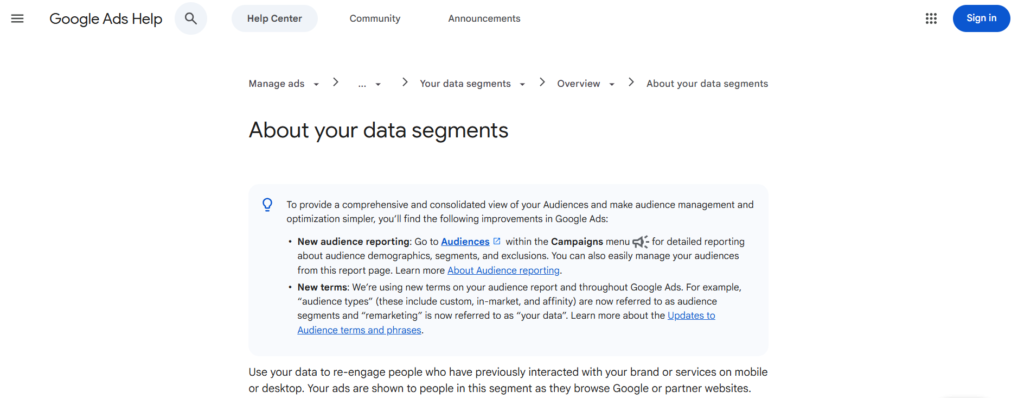
Task: Click the Google Ads Help title
Action: [x=106, y=18]
